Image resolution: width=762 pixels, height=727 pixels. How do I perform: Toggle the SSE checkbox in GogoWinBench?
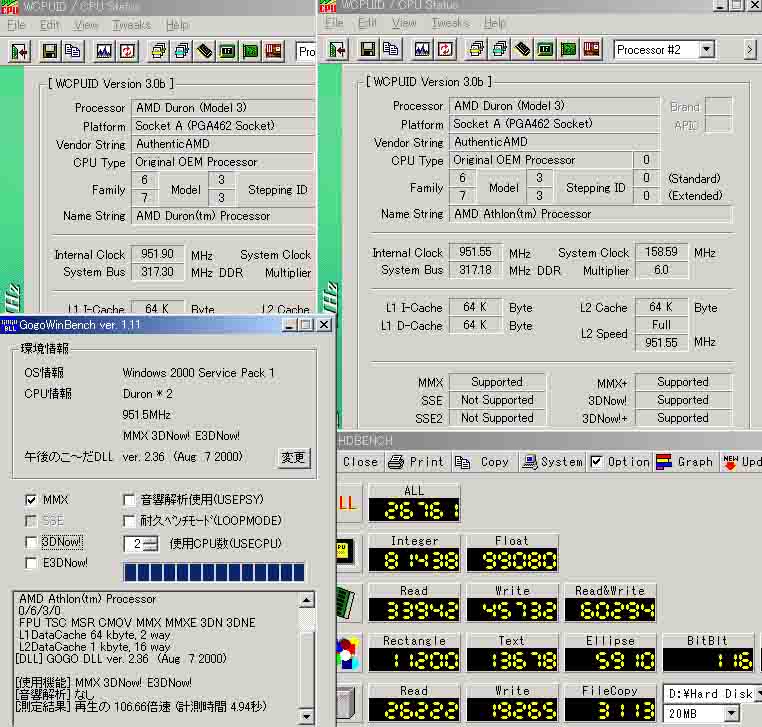pos(31,521)
